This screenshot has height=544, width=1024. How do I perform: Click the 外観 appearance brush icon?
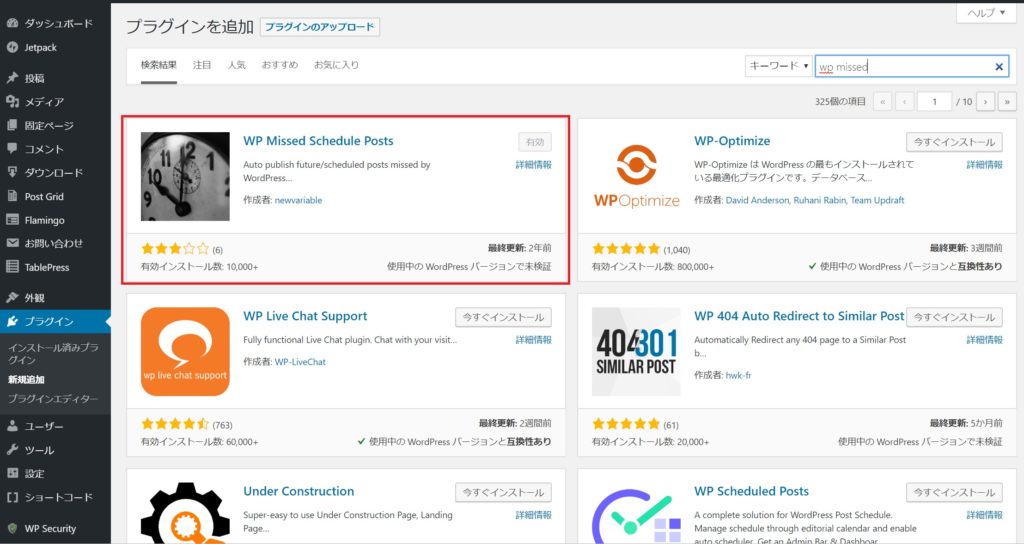coord(12,298)
